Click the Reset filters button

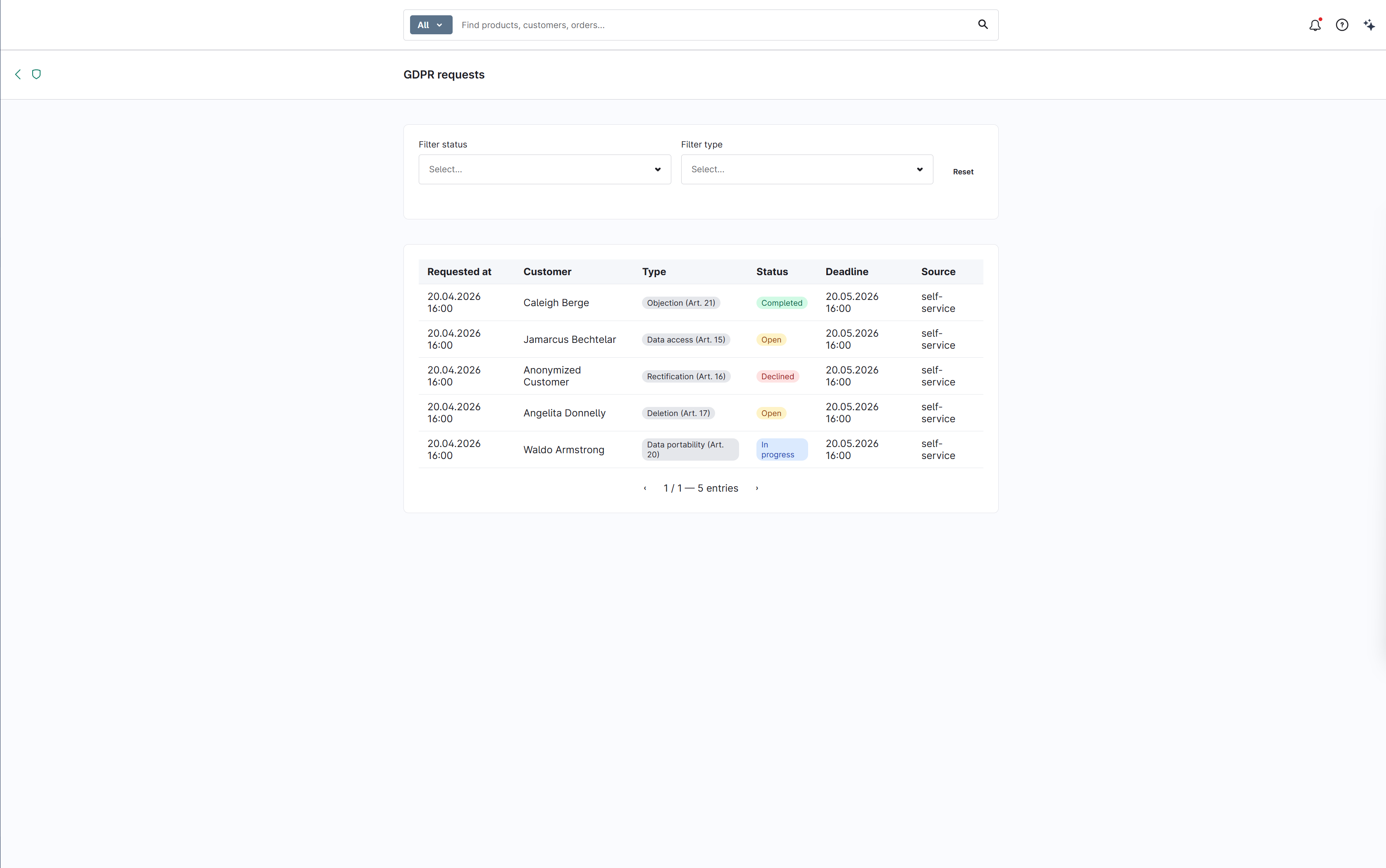pyautogui.click(x=963, y=171)
